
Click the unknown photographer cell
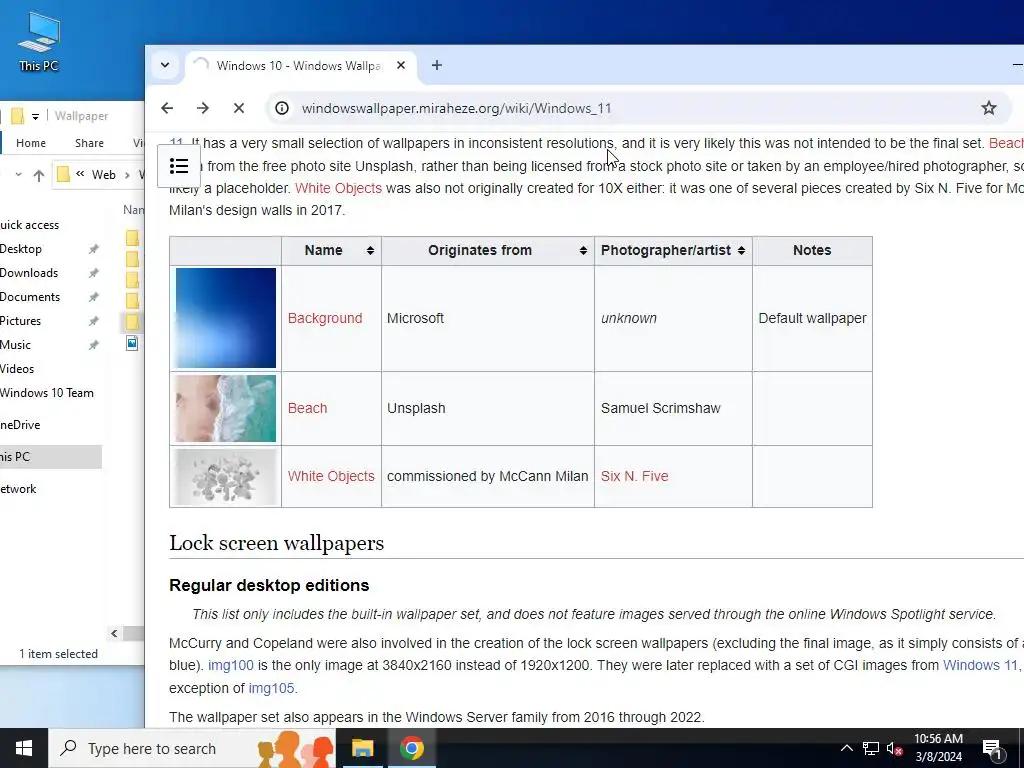(673, 318)
